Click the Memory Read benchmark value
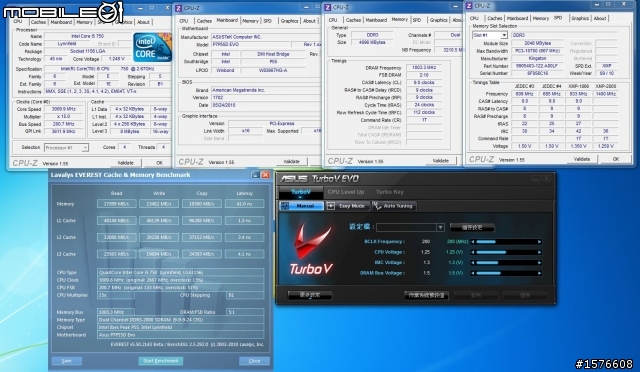The width and height of the screenshot is (640, 372). (116, 204)
